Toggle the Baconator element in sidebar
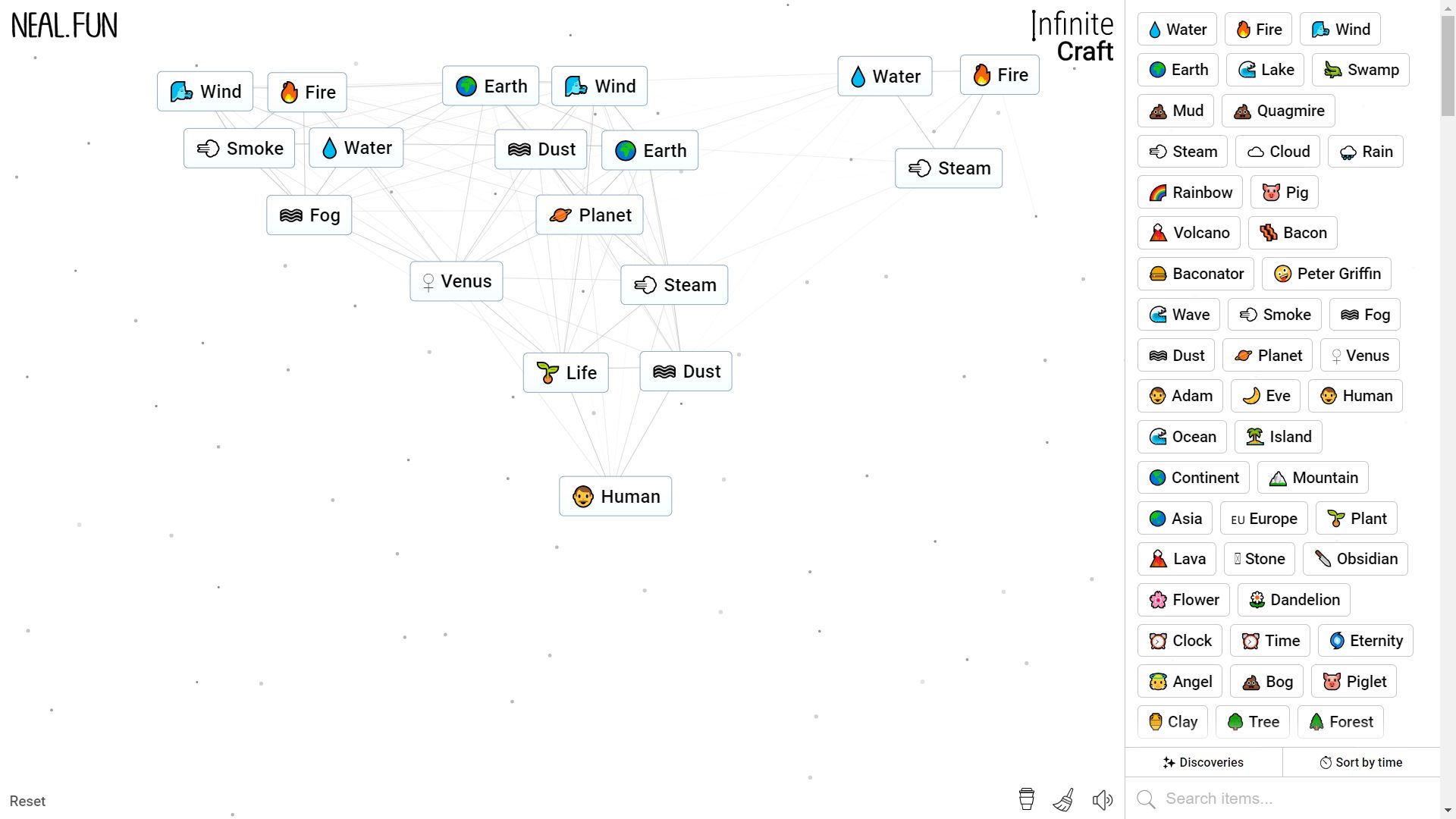 pyautogui.click(x=1197, y=274)
